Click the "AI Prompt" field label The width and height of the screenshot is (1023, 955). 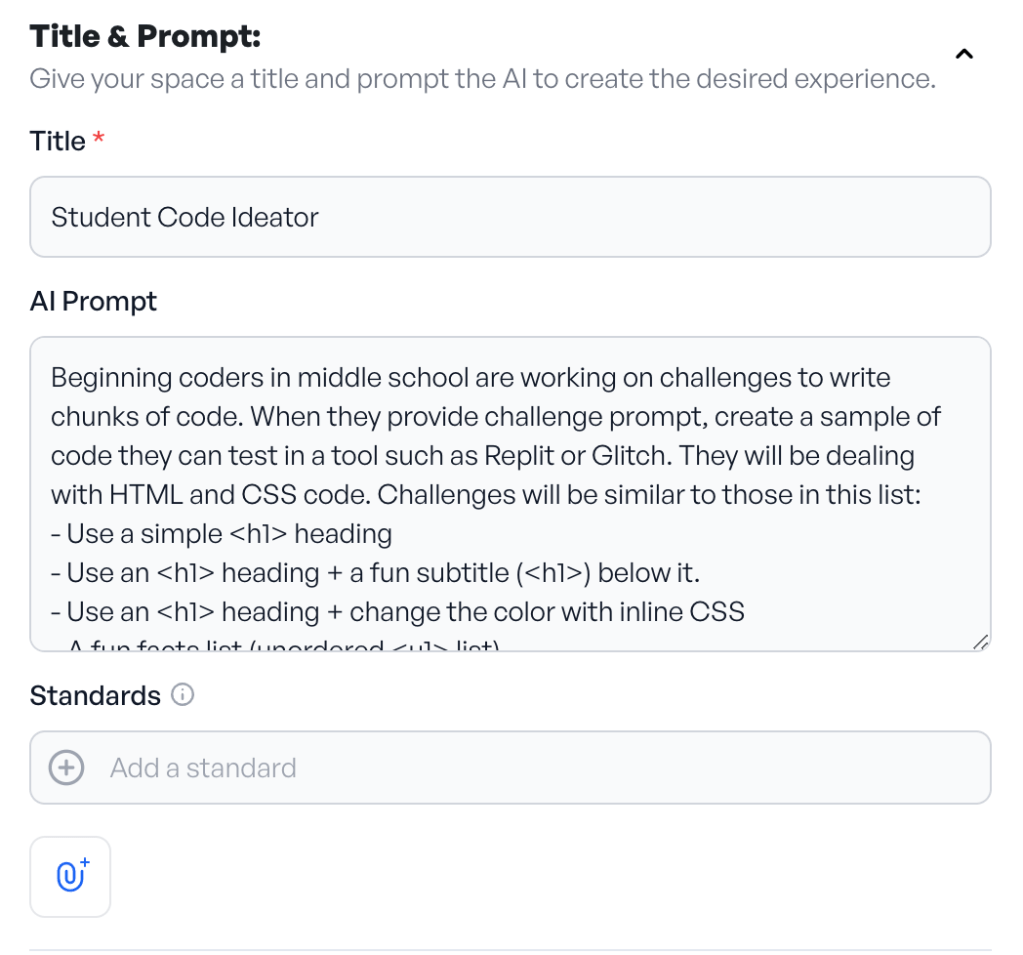93,301
